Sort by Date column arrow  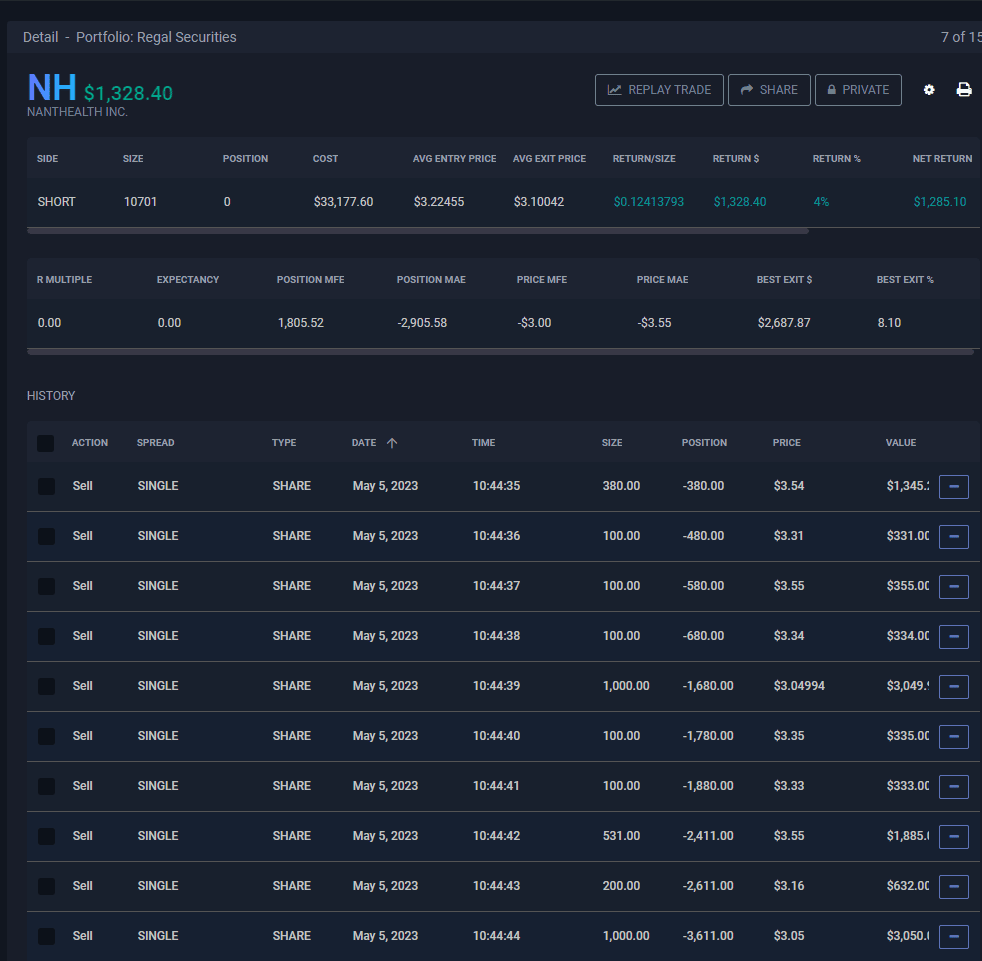[391, 443]
